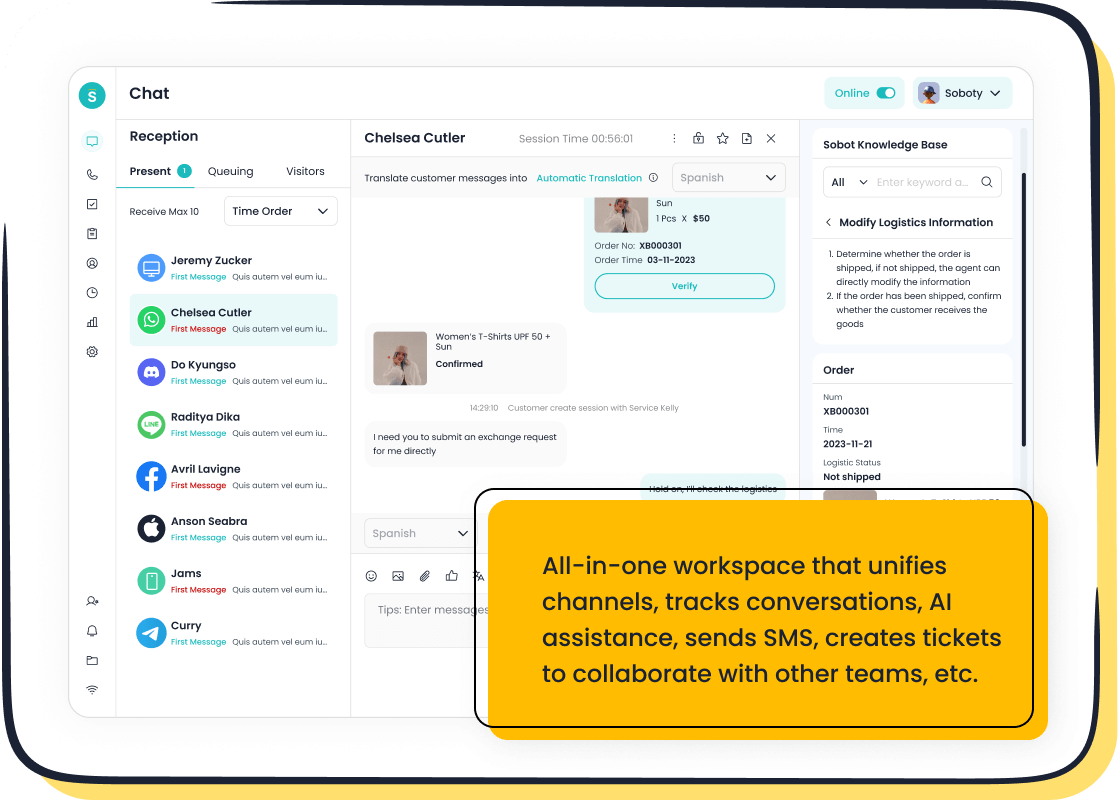Lock the session with the padlock icon
Screen dimensions: 1120x800
[698, 138]
